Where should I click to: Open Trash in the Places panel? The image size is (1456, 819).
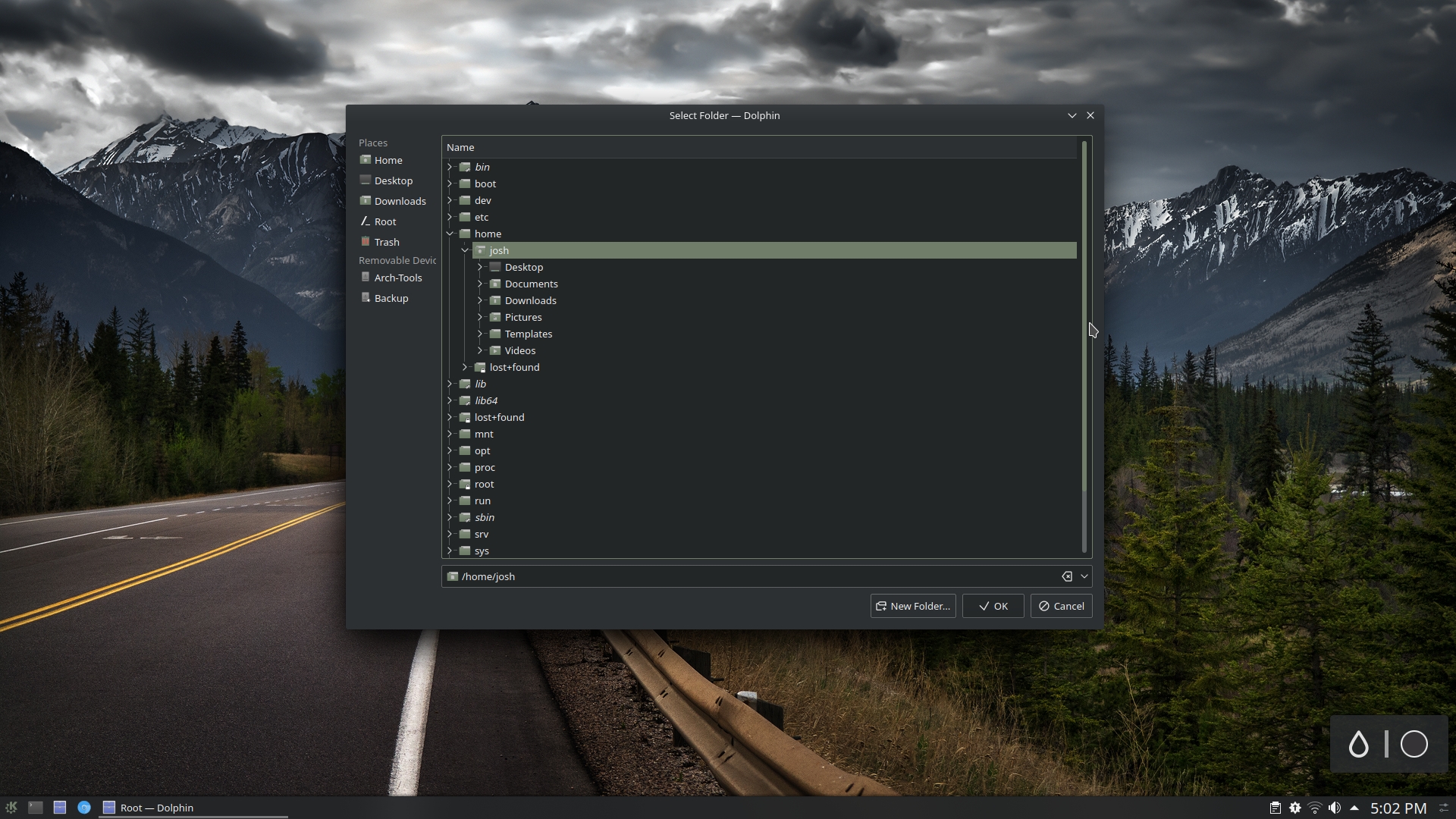click(x=379, y=242)
